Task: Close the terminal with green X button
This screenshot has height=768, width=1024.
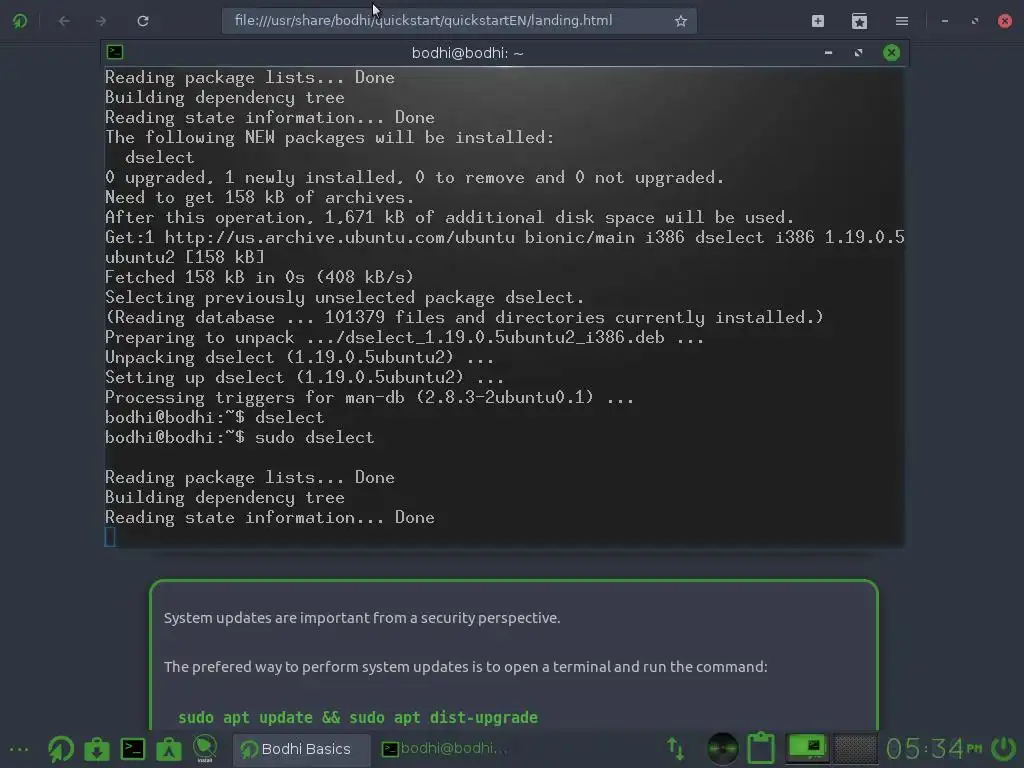Action: (891, 52)
